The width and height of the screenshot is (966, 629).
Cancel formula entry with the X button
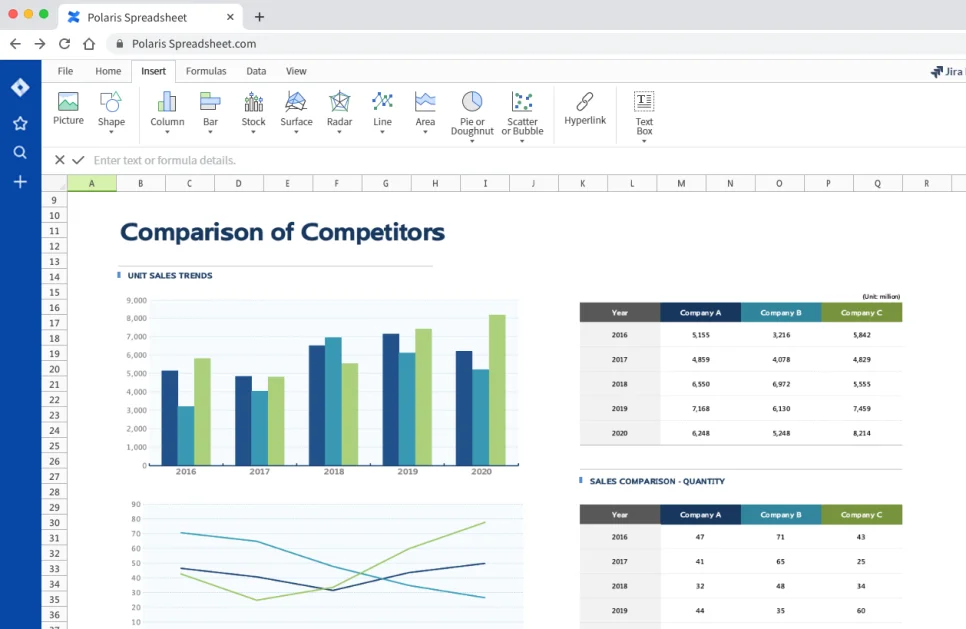point(59,160)
